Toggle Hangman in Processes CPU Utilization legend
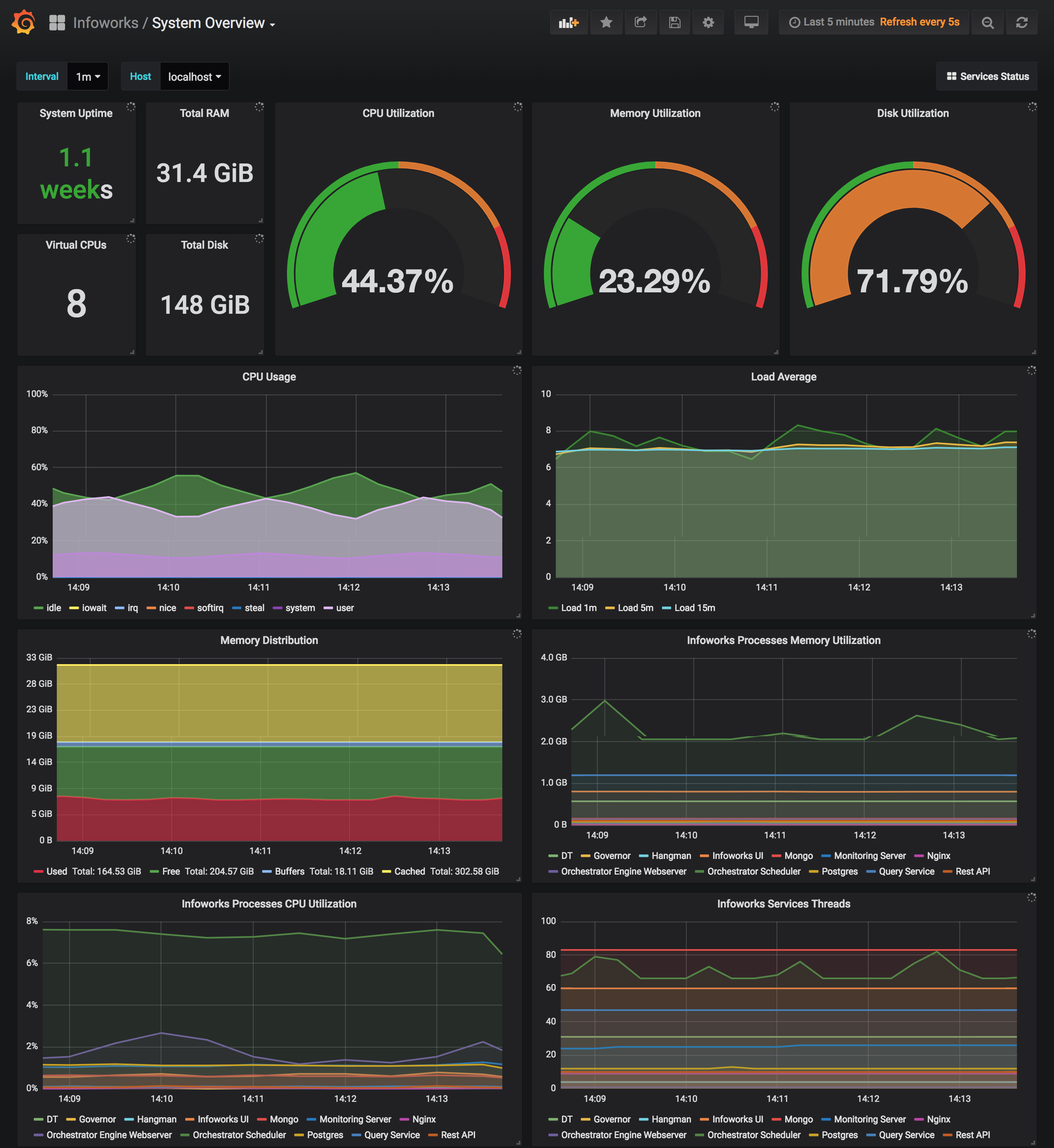Viewport: 1054px width, 1148px height. [156, 1120]
